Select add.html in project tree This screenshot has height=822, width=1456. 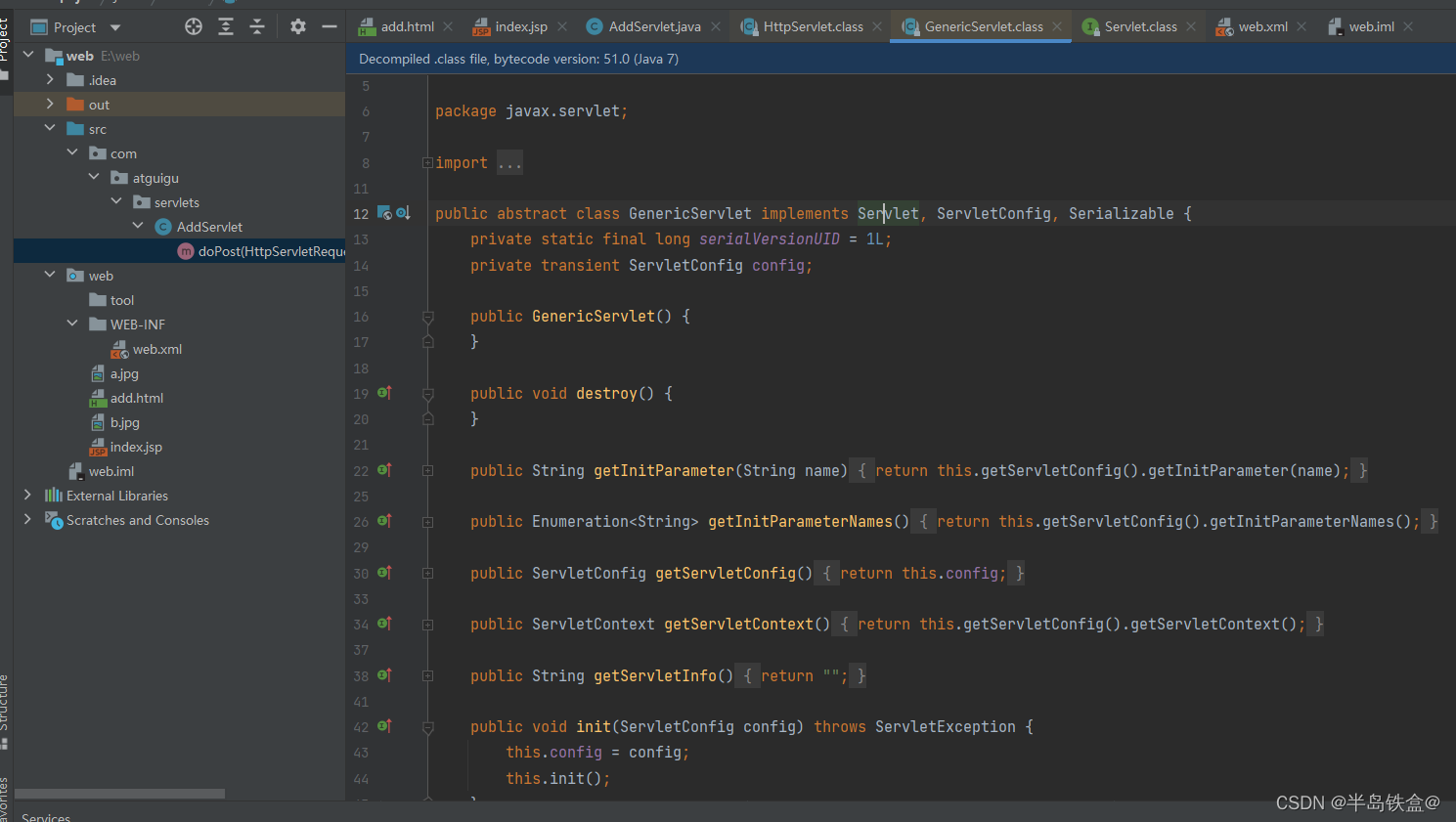(126, 398)
